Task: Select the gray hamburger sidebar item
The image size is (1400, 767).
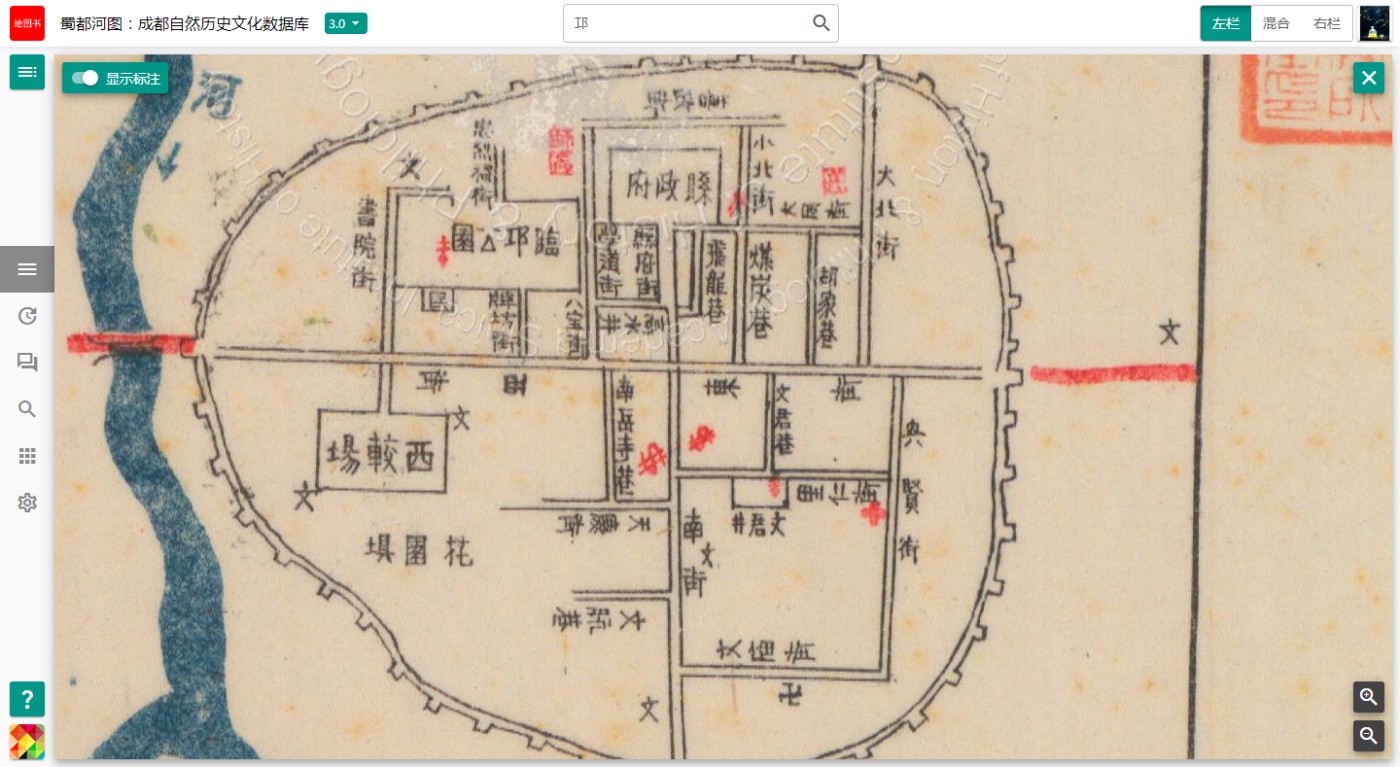Action: [x=27, y=269]
